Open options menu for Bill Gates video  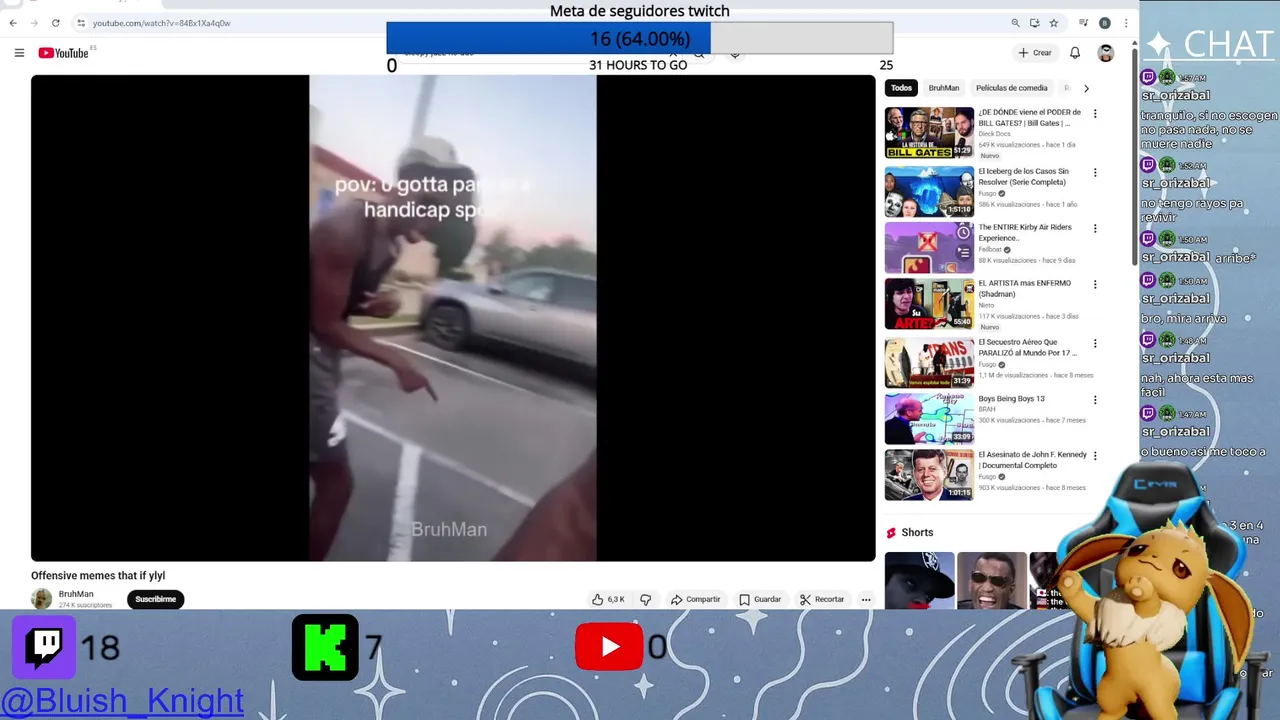coord(1095,114)
